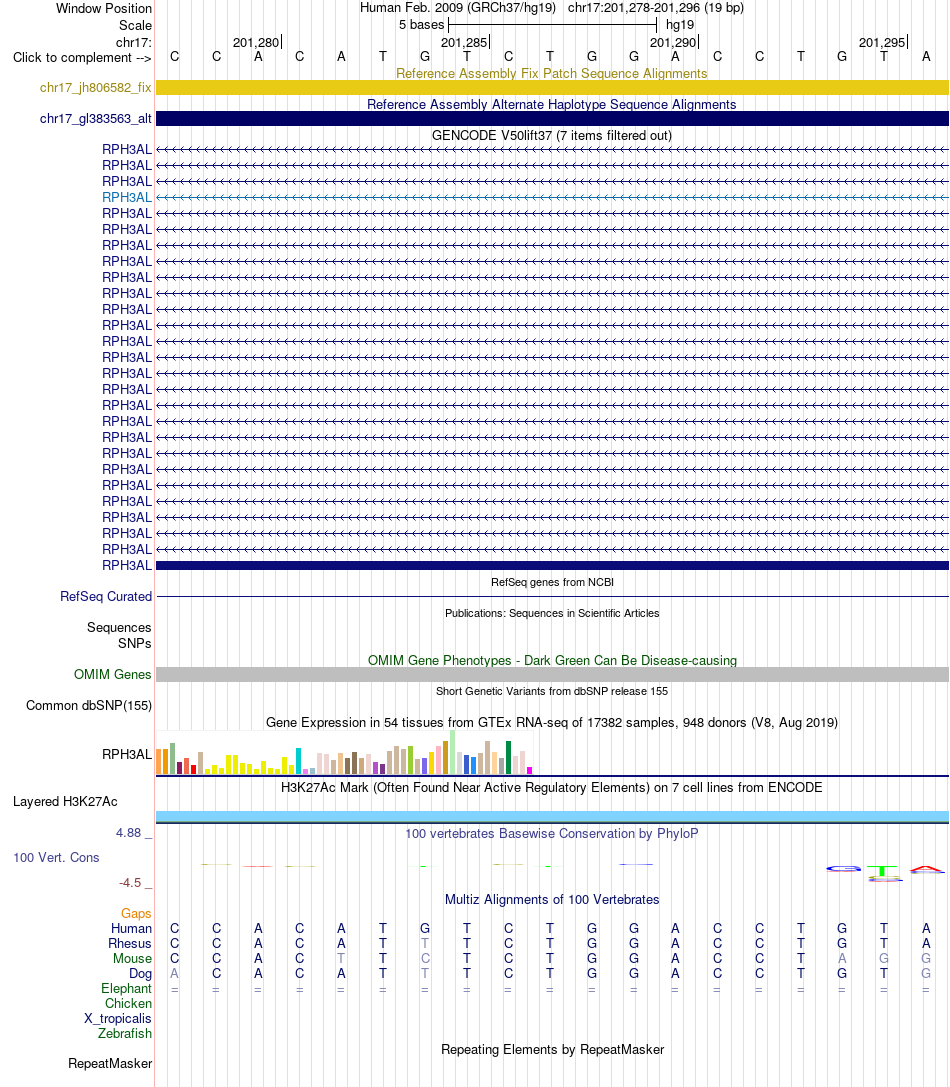The width and height of the screenshot is (950, 1087).
Task: Open 'Reference Assembly Alternate Haplotype Sequence Alignments' track title
Action: click(x=552, y=105)
